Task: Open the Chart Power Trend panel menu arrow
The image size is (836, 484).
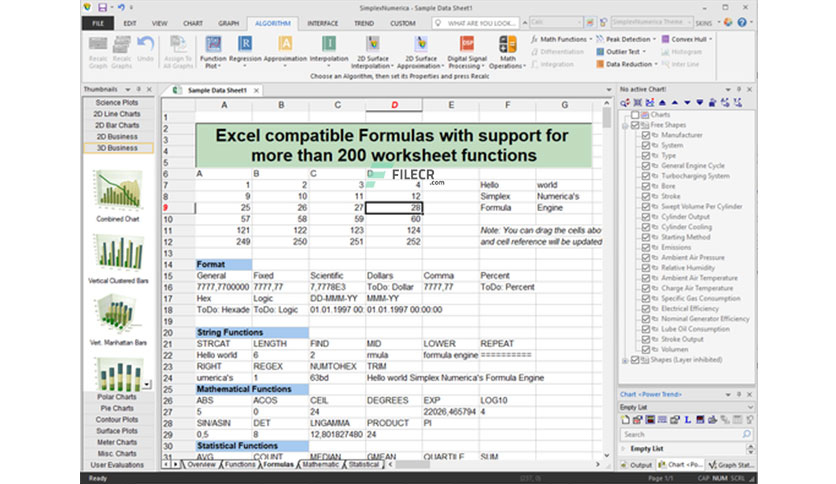Action: coord(728,394)
